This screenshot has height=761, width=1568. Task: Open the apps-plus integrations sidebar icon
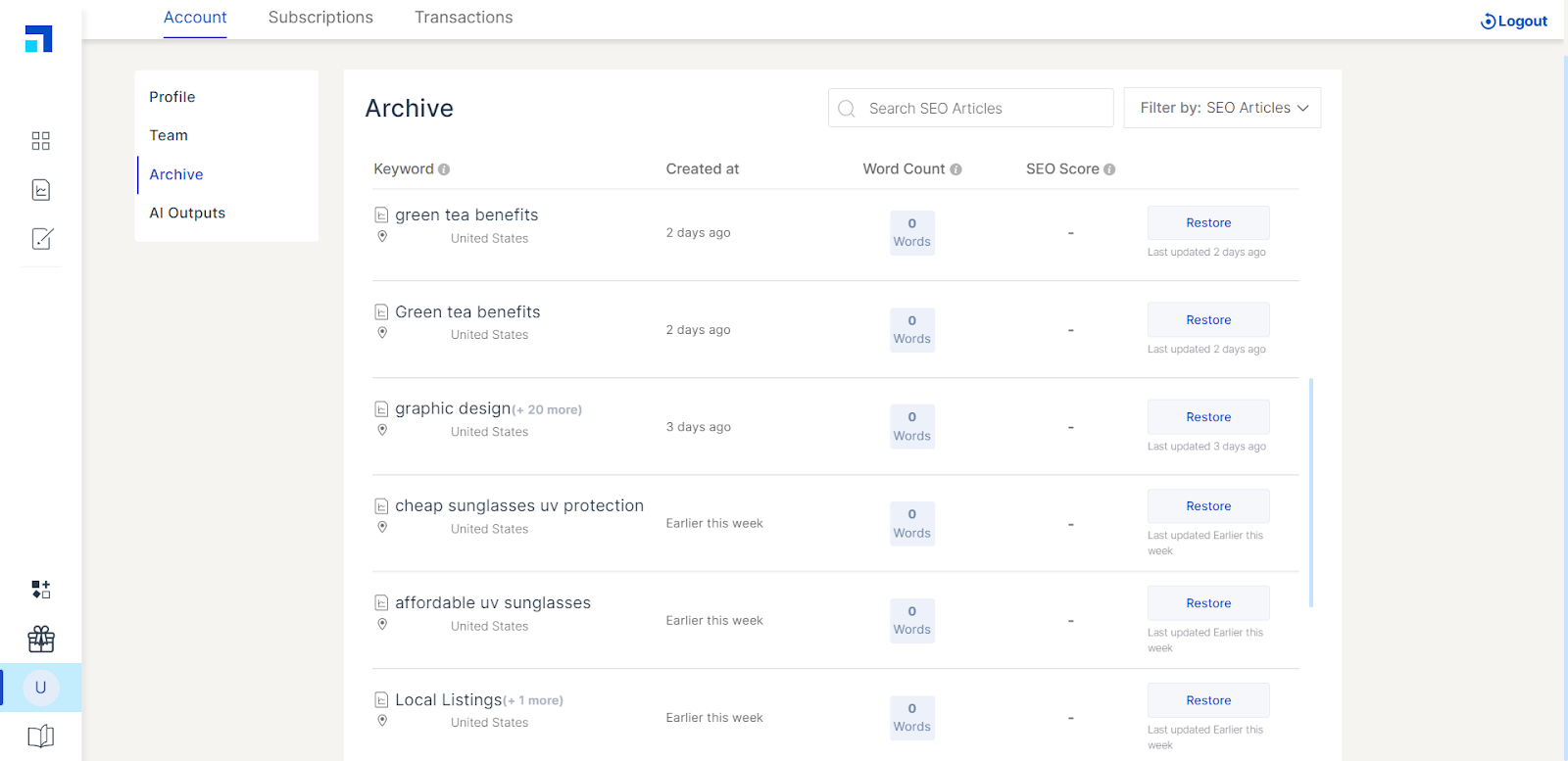[x=41, y=590]
